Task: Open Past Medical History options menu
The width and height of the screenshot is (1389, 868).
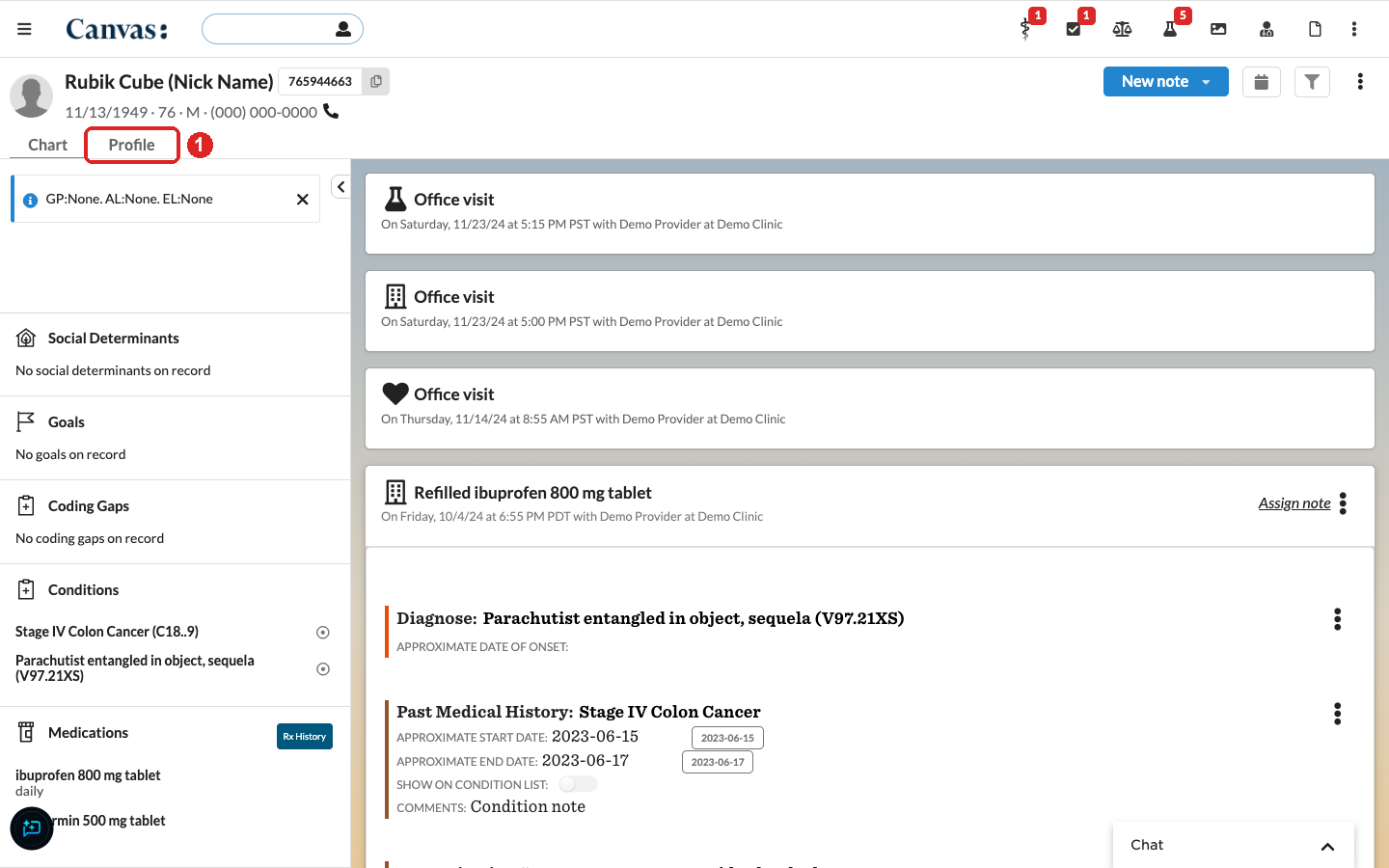Action: tap(1337, 714)
